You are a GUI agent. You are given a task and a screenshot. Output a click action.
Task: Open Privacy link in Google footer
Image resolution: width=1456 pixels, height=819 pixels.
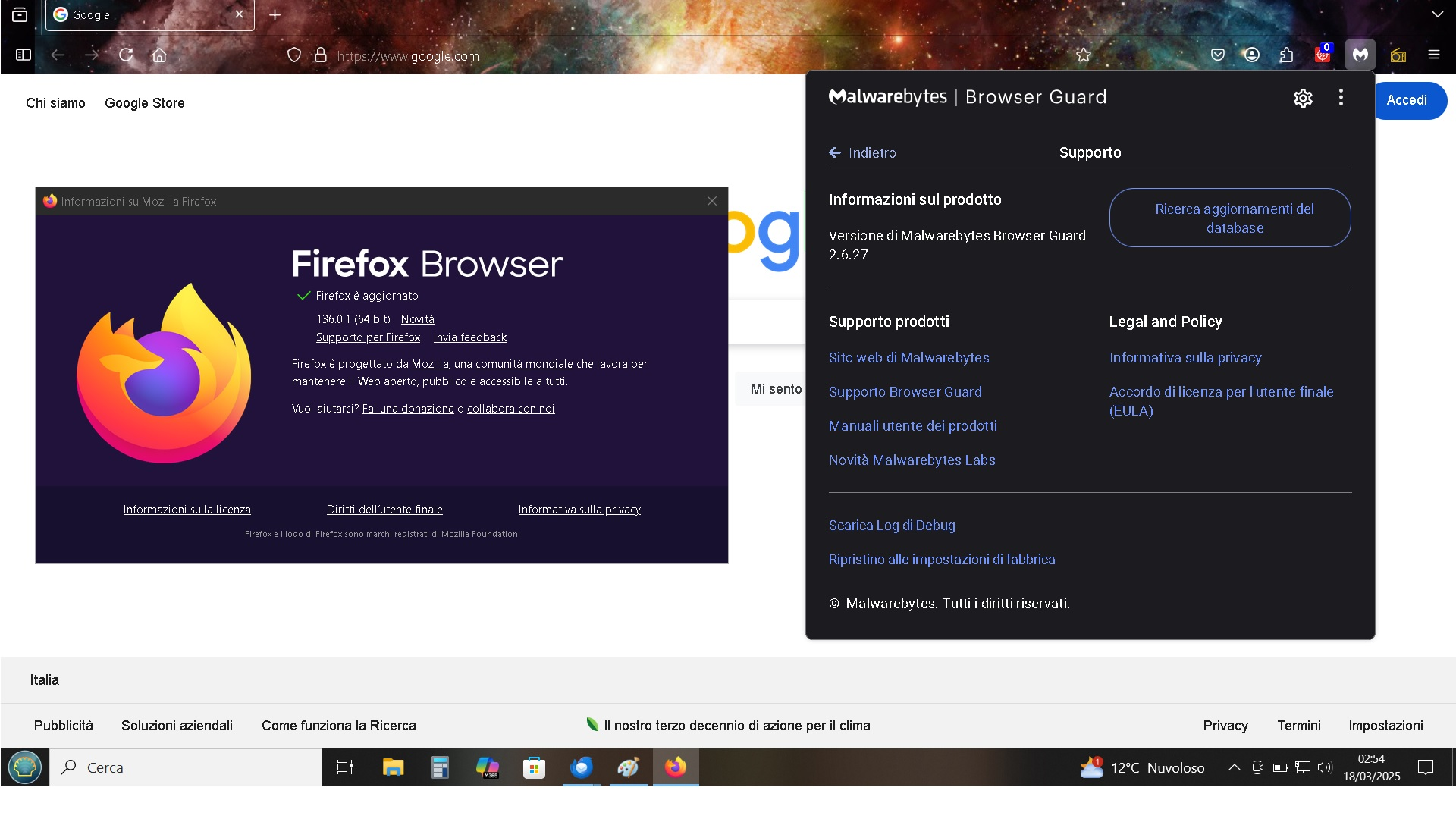1225,725
